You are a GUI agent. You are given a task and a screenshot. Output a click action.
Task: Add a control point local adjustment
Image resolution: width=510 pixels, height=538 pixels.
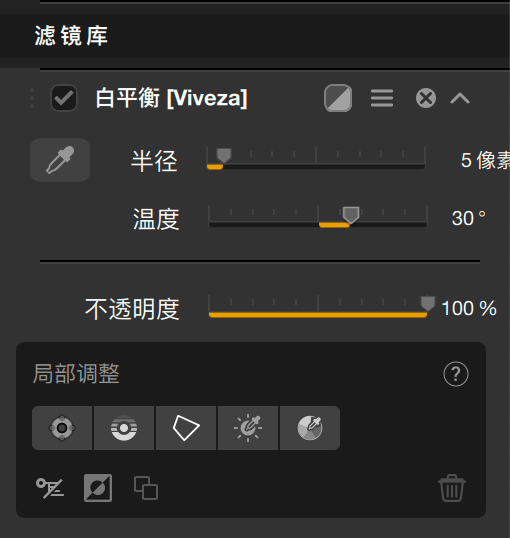click(x=62, y=428)
